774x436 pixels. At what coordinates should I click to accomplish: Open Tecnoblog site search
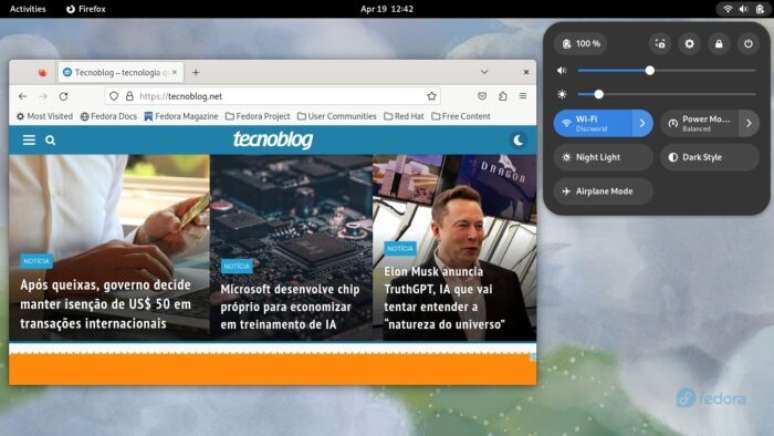(50, 140)
